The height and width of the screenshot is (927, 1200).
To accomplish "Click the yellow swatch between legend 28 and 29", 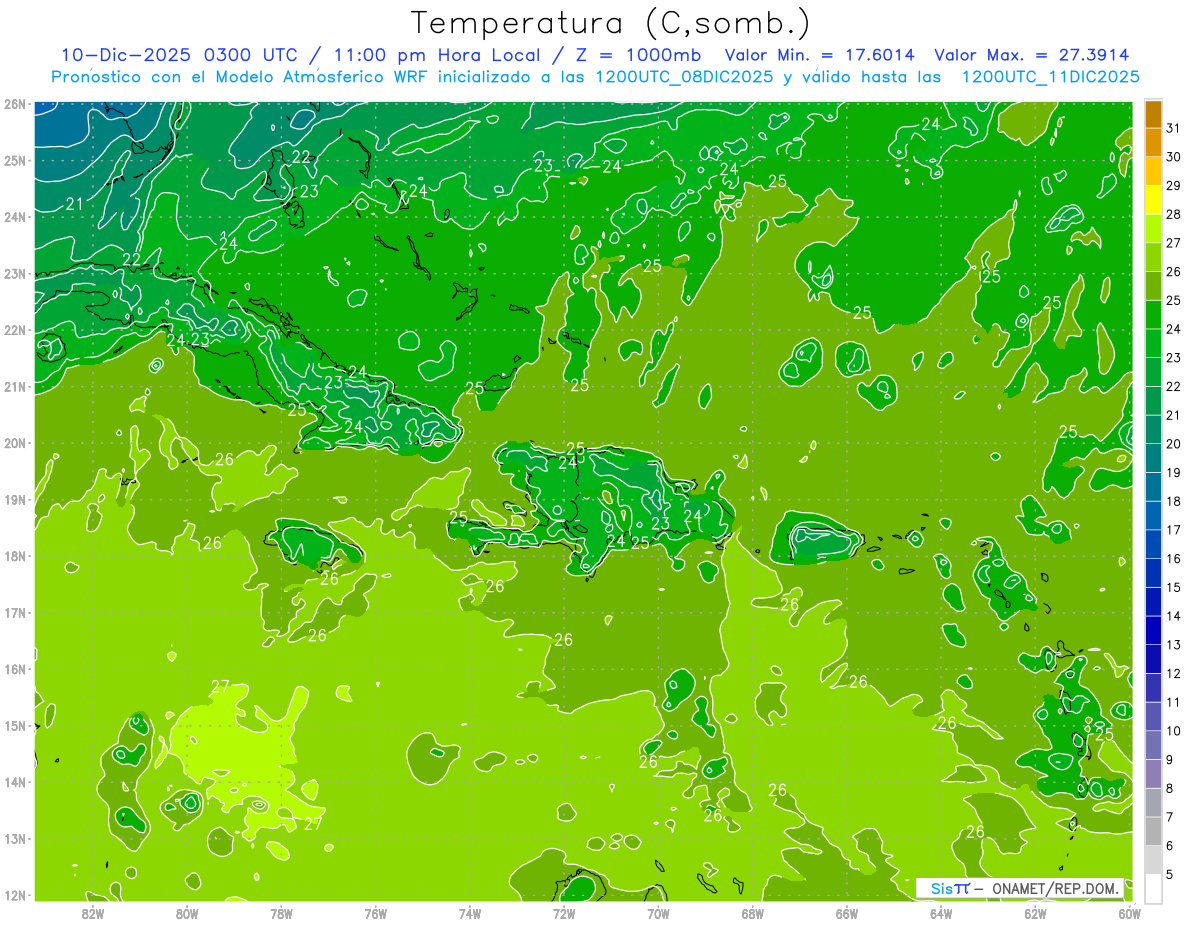I will click(1153, 200).
